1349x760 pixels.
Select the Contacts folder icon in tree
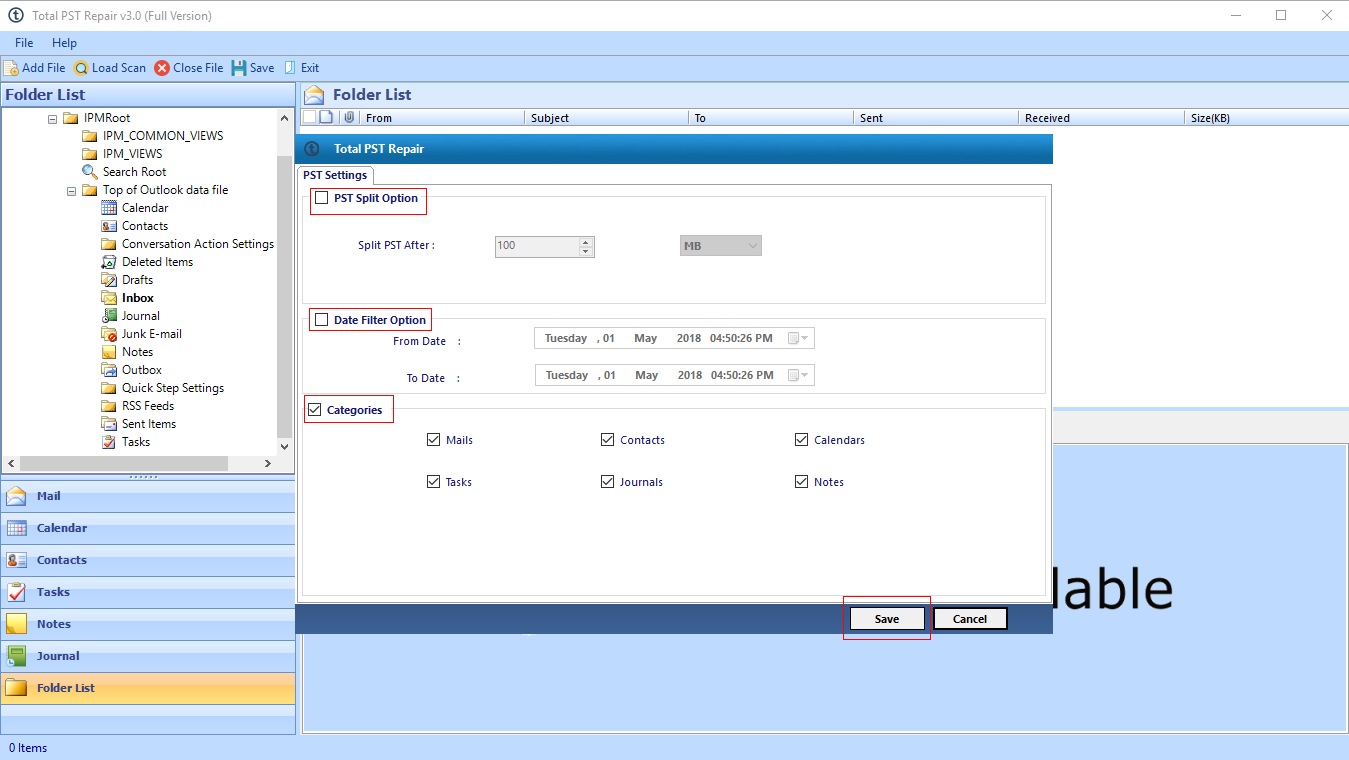point(109,226)
